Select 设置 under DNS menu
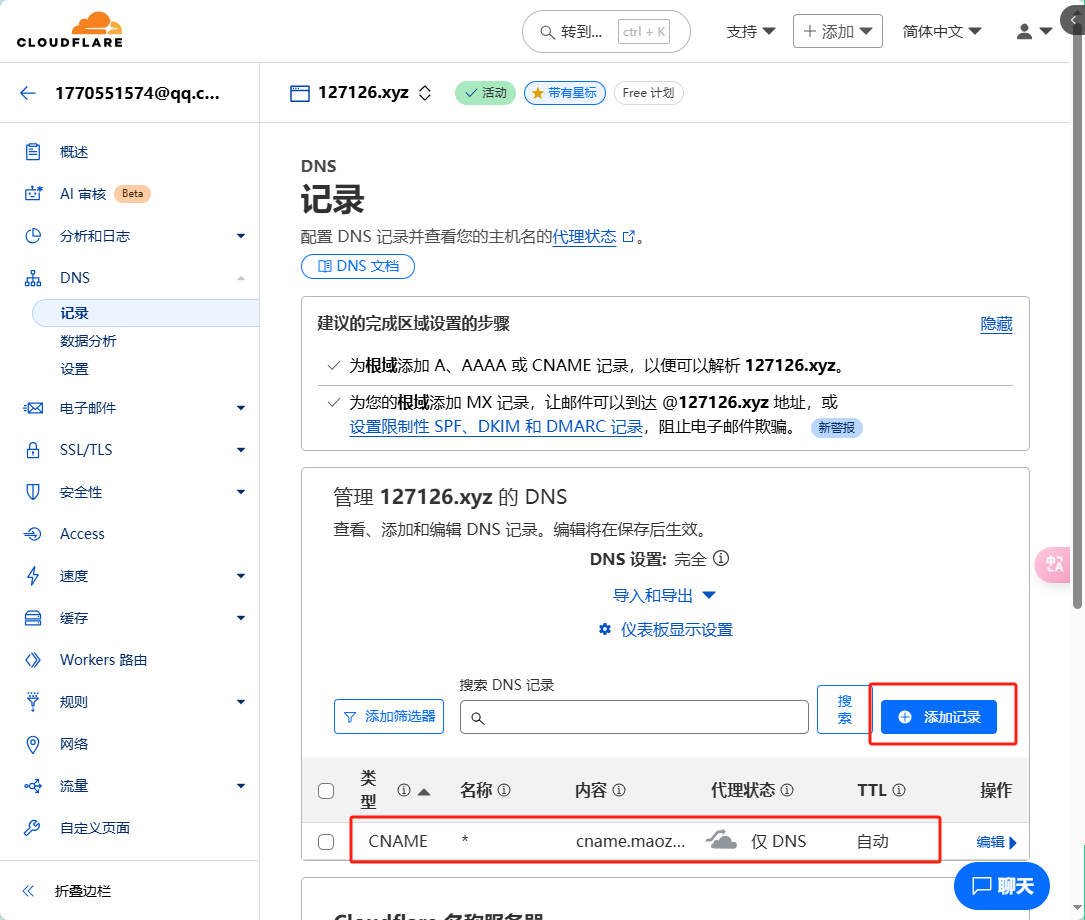 (74, 369)
